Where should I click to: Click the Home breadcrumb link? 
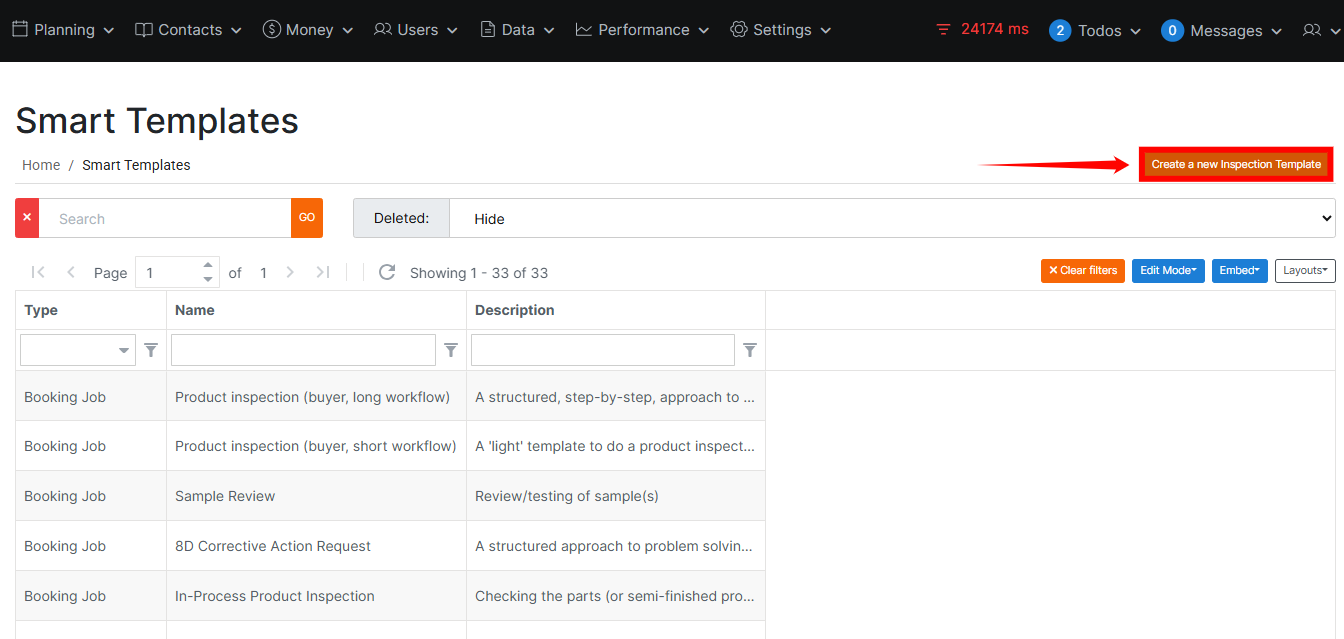(41, 165)
